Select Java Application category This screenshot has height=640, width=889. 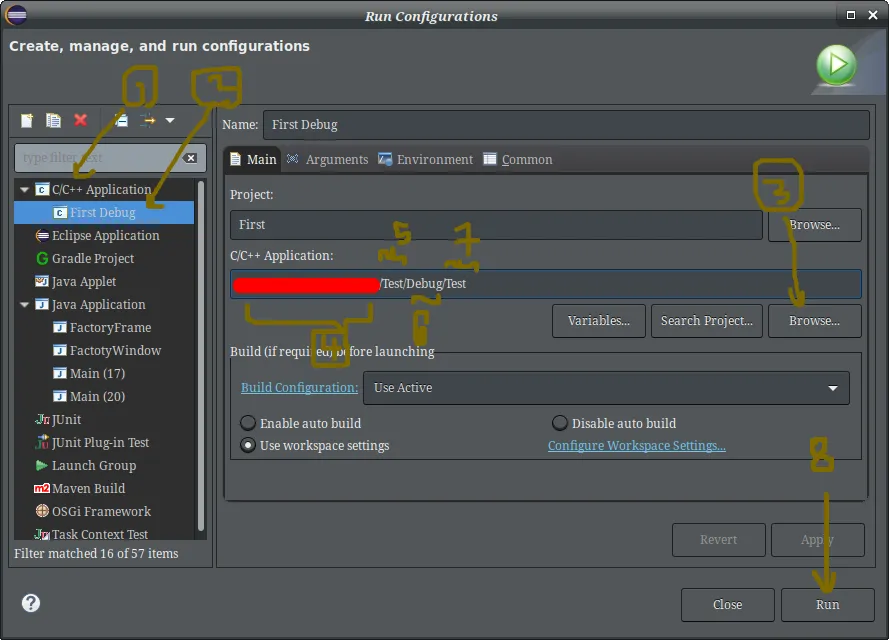[91, 304]
